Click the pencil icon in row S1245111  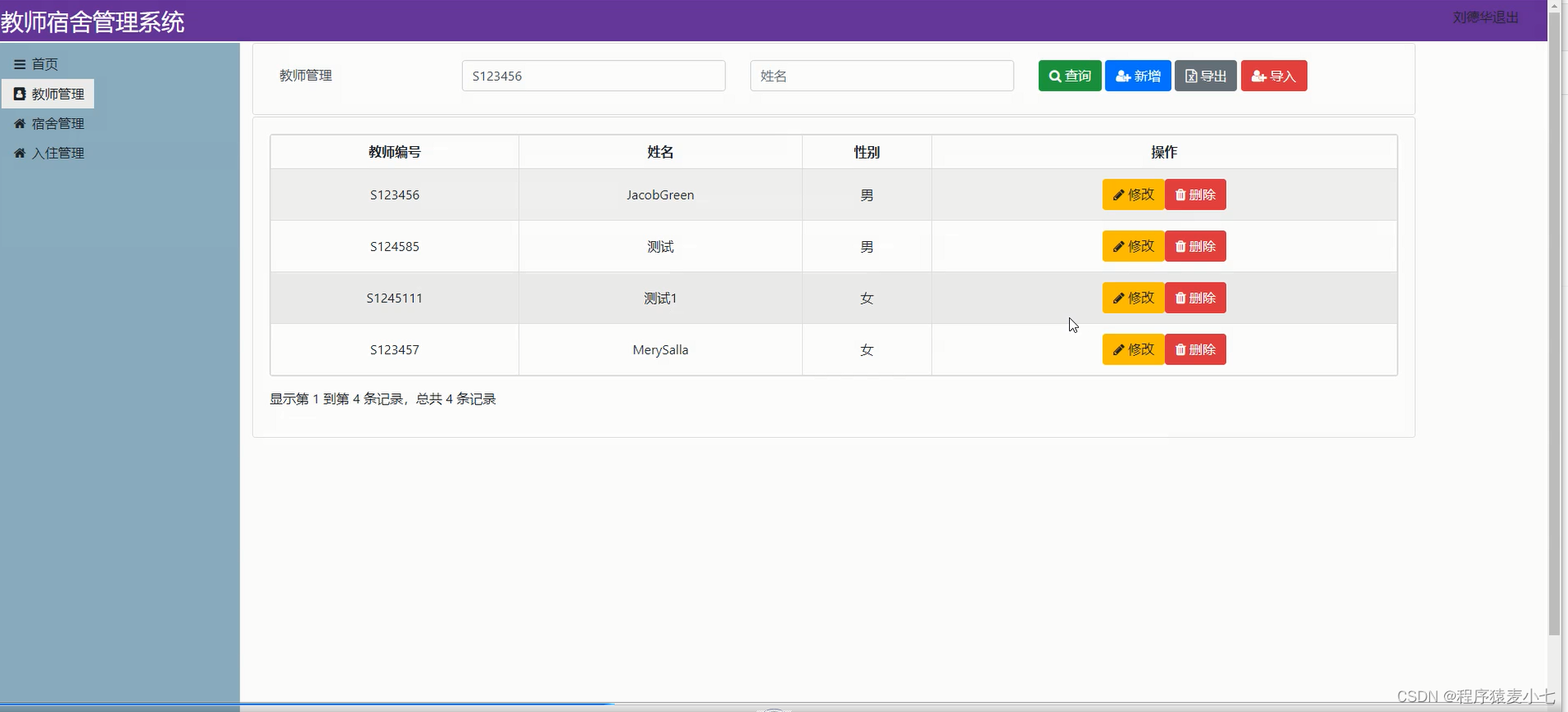[1119, 298]
